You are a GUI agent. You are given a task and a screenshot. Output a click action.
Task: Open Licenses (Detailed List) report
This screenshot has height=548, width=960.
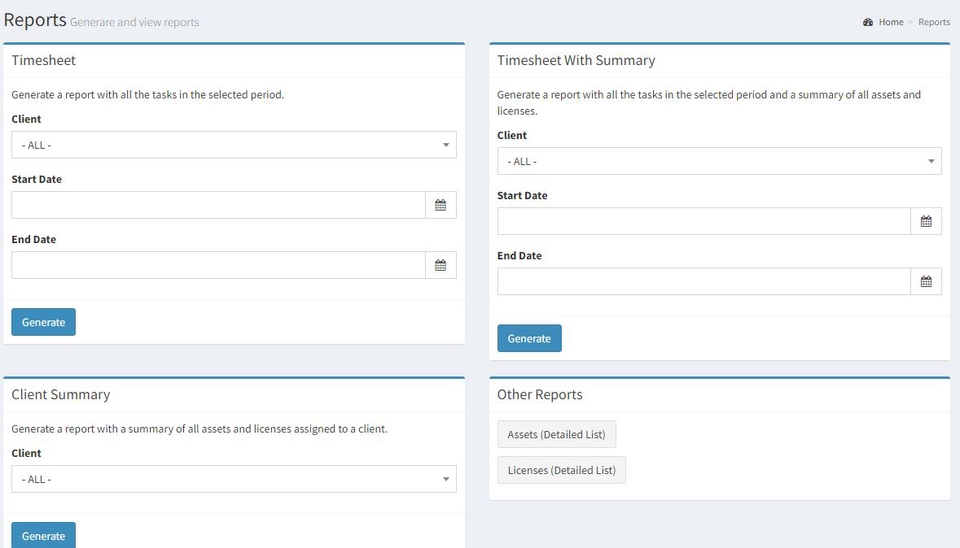click(x=561, y=470)
